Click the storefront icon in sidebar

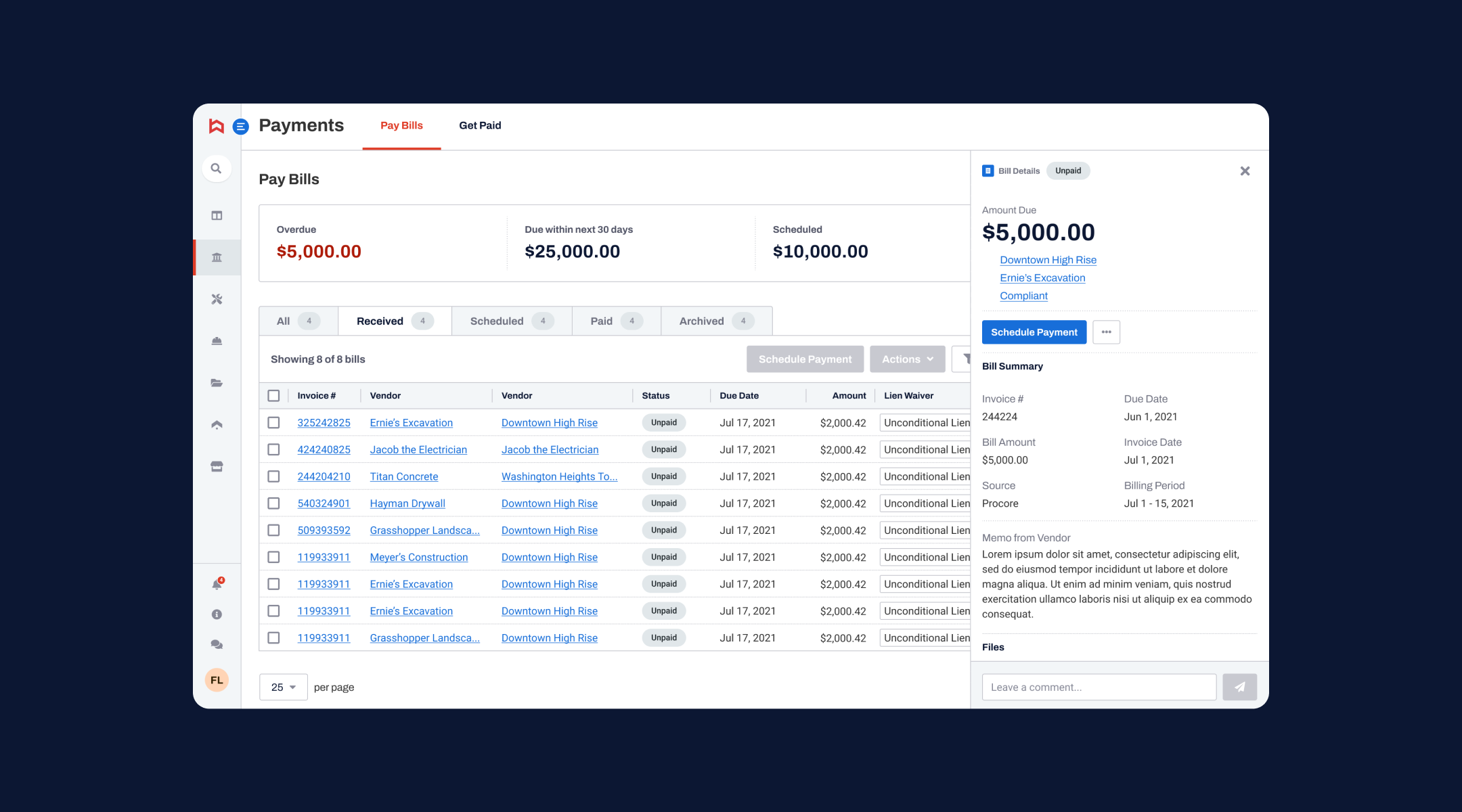pos(217,467)
